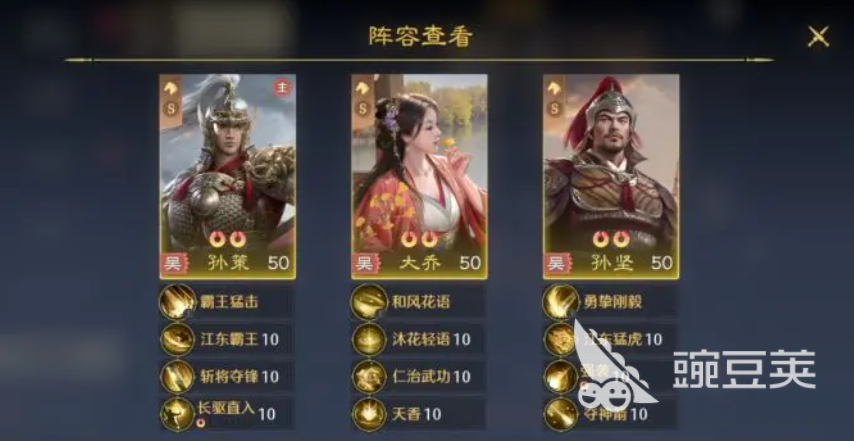Tap the 霸王猛击 skill icon

[178, 302]
